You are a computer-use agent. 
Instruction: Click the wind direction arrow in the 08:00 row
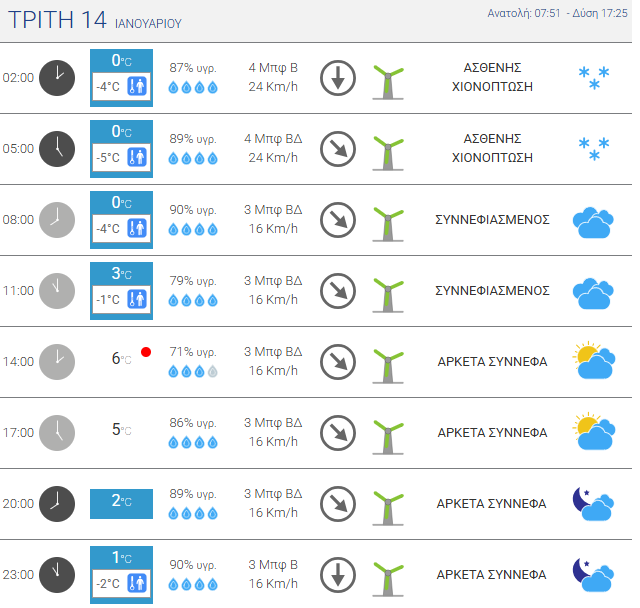click(x=338, y=220)
